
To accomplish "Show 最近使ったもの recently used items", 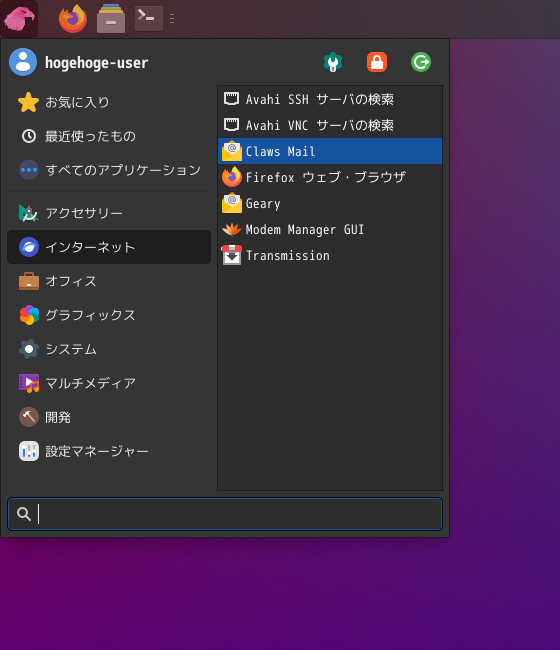I will coord(109,136).
